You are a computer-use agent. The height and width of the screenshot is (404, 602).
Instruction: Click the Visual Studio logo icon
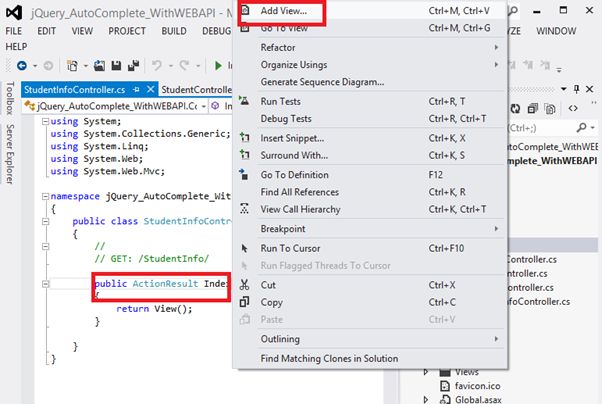[14, 13]
